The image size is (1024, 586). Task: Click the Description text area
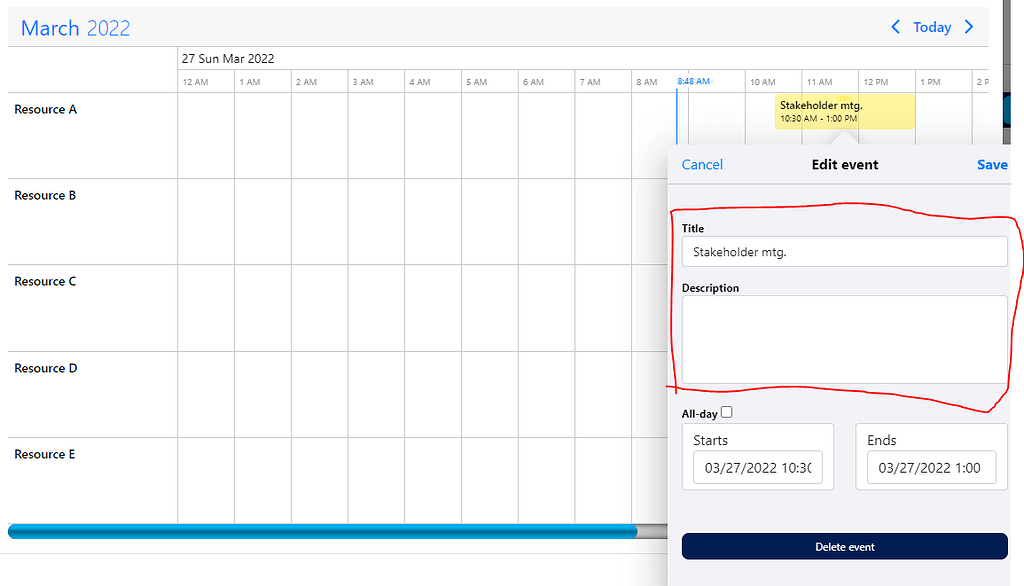tap(844, 339)
